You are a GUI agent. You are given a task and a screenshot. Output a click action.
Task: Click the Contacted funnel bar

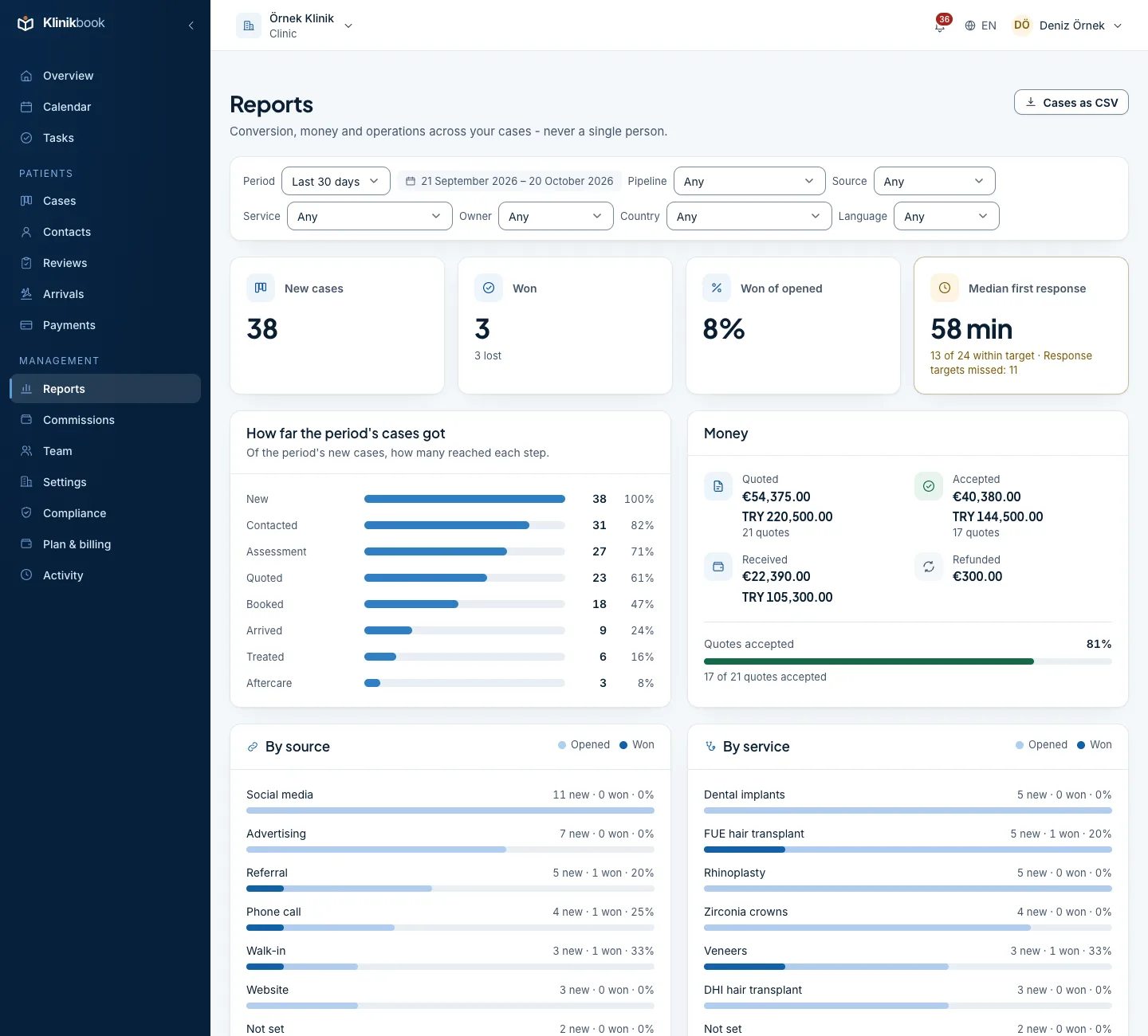(465, 525)
